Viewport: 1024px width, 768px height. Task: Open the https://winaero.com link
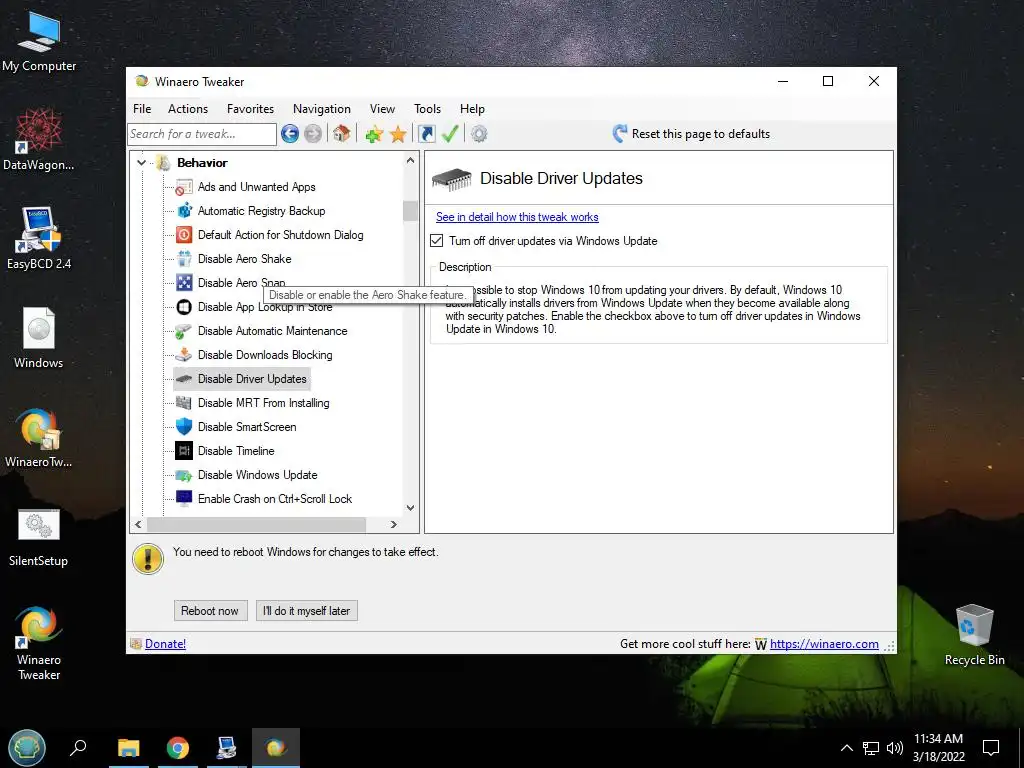tap(824, 644)
